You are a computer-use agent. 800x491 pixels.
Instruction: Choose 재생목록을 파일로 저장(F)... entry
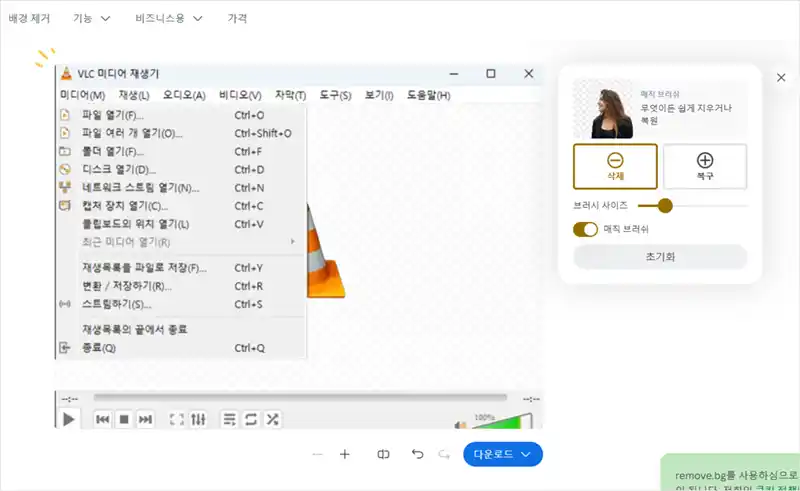pos(182,268)
